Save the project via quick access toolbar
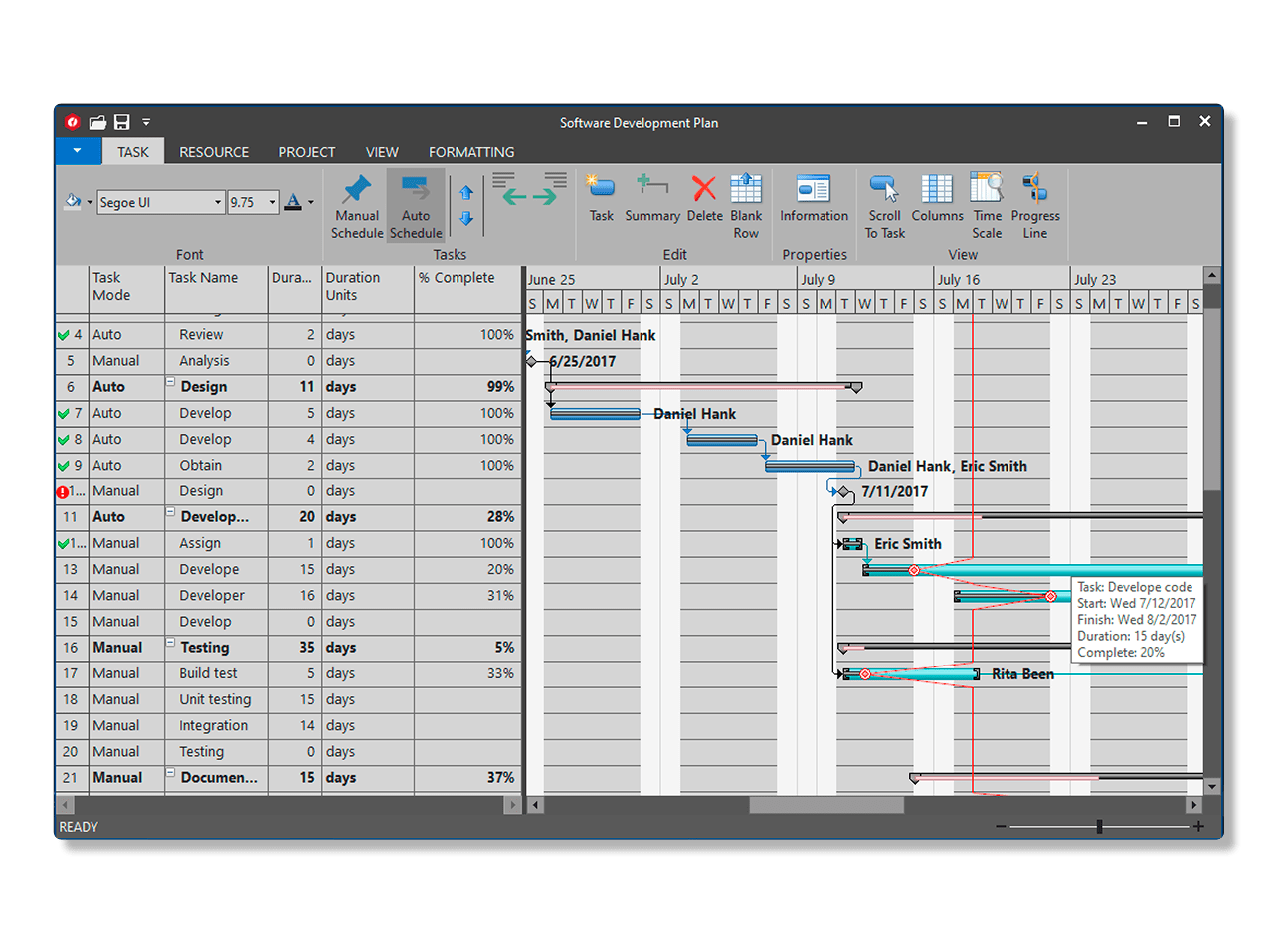Screen dimensions: 1283x952 (x=121, y=121)
